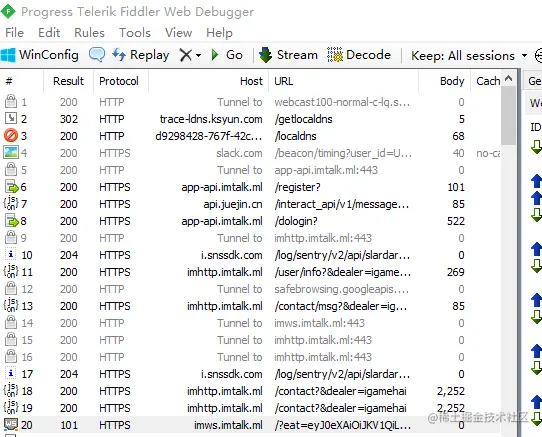Select session 15 lock icon

(11, 339)
